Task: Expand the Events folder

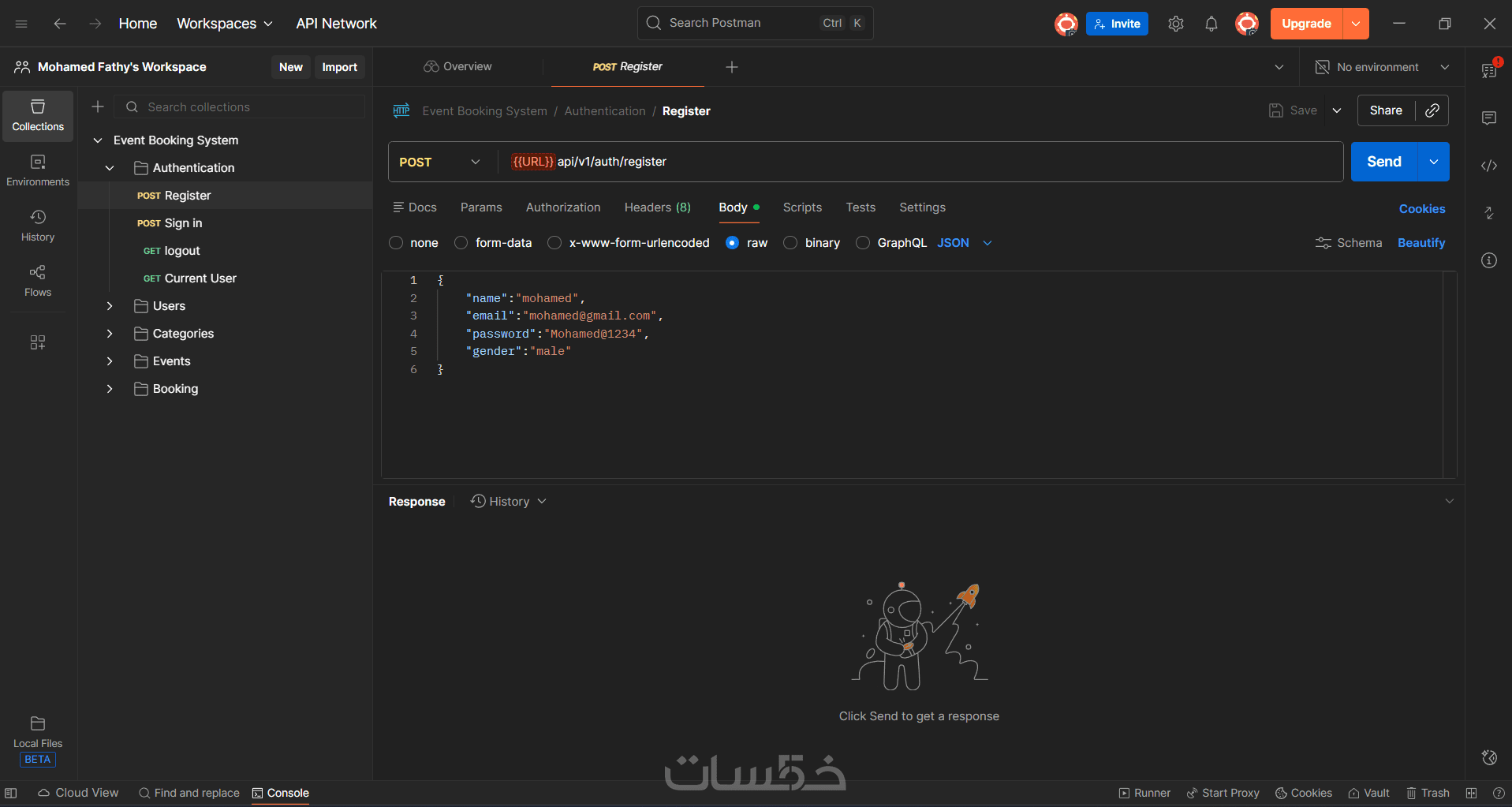Action: point(110,361)
